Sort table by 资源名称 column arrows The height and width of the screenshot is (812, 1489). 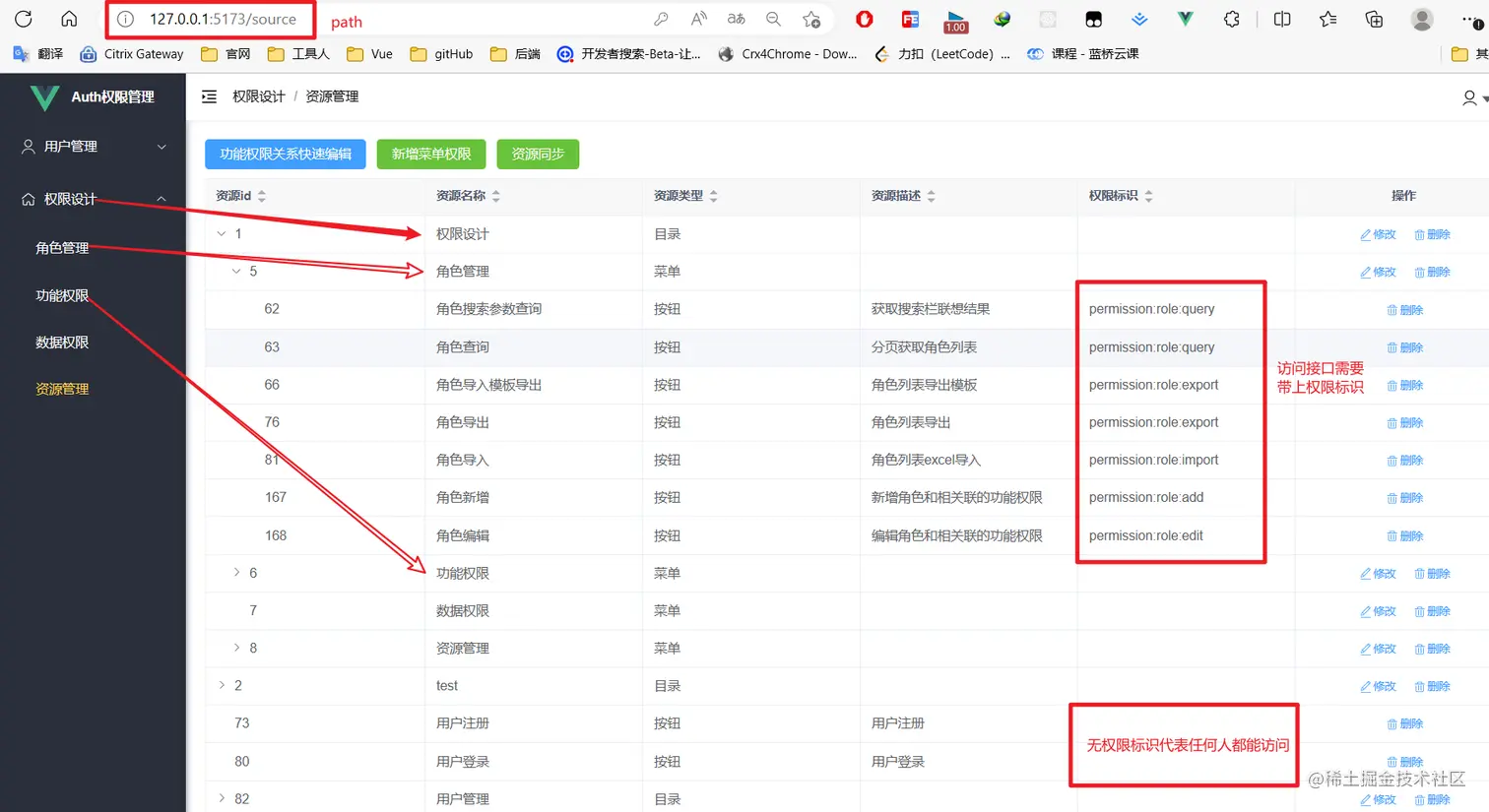click(x=496, y=196)
